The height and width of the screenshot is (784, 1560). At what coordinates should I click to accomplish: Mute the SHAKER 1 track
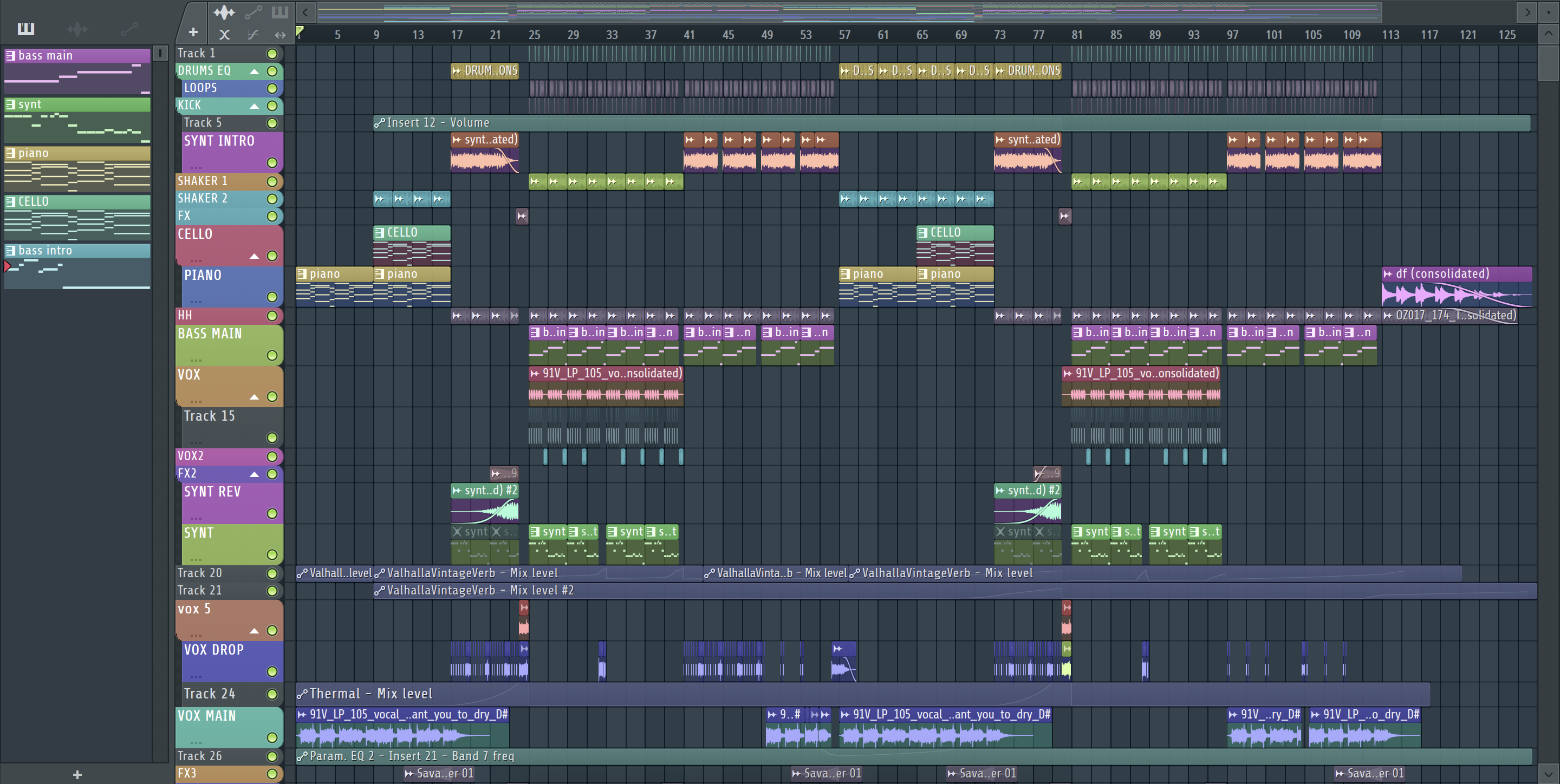(x=272, y=181)
